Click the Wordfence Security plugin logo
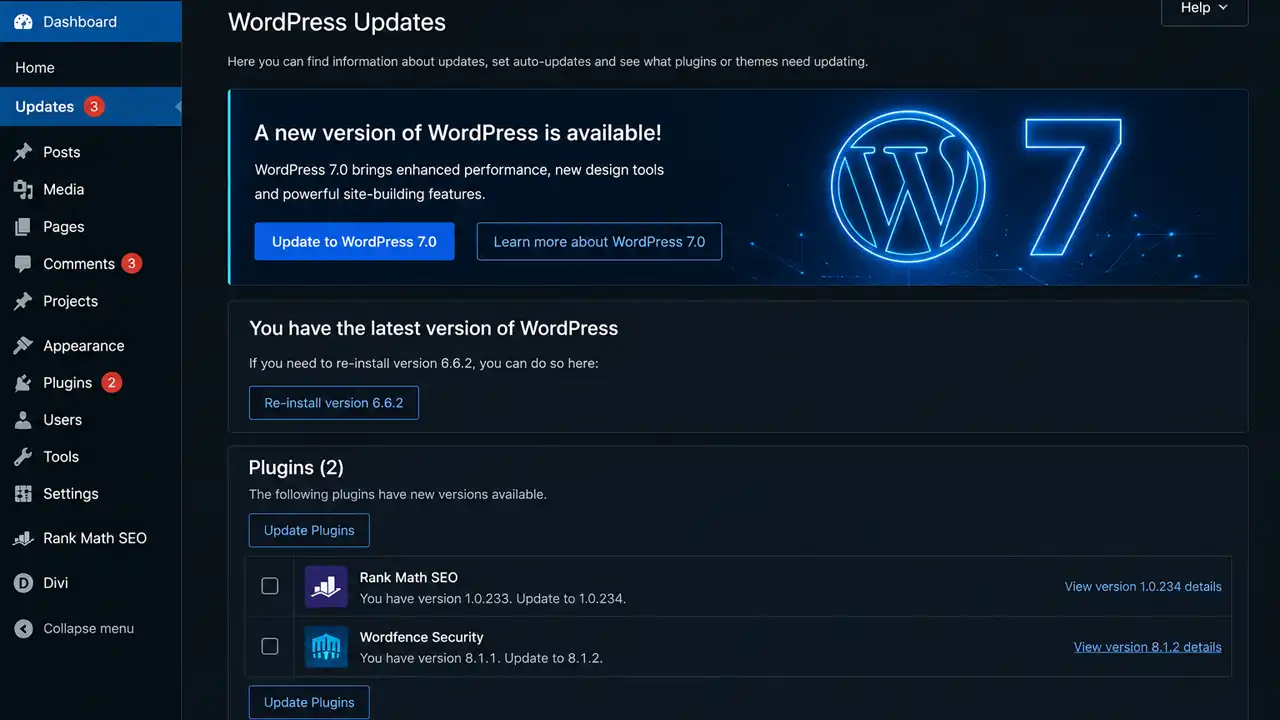 tap(326, 647)
